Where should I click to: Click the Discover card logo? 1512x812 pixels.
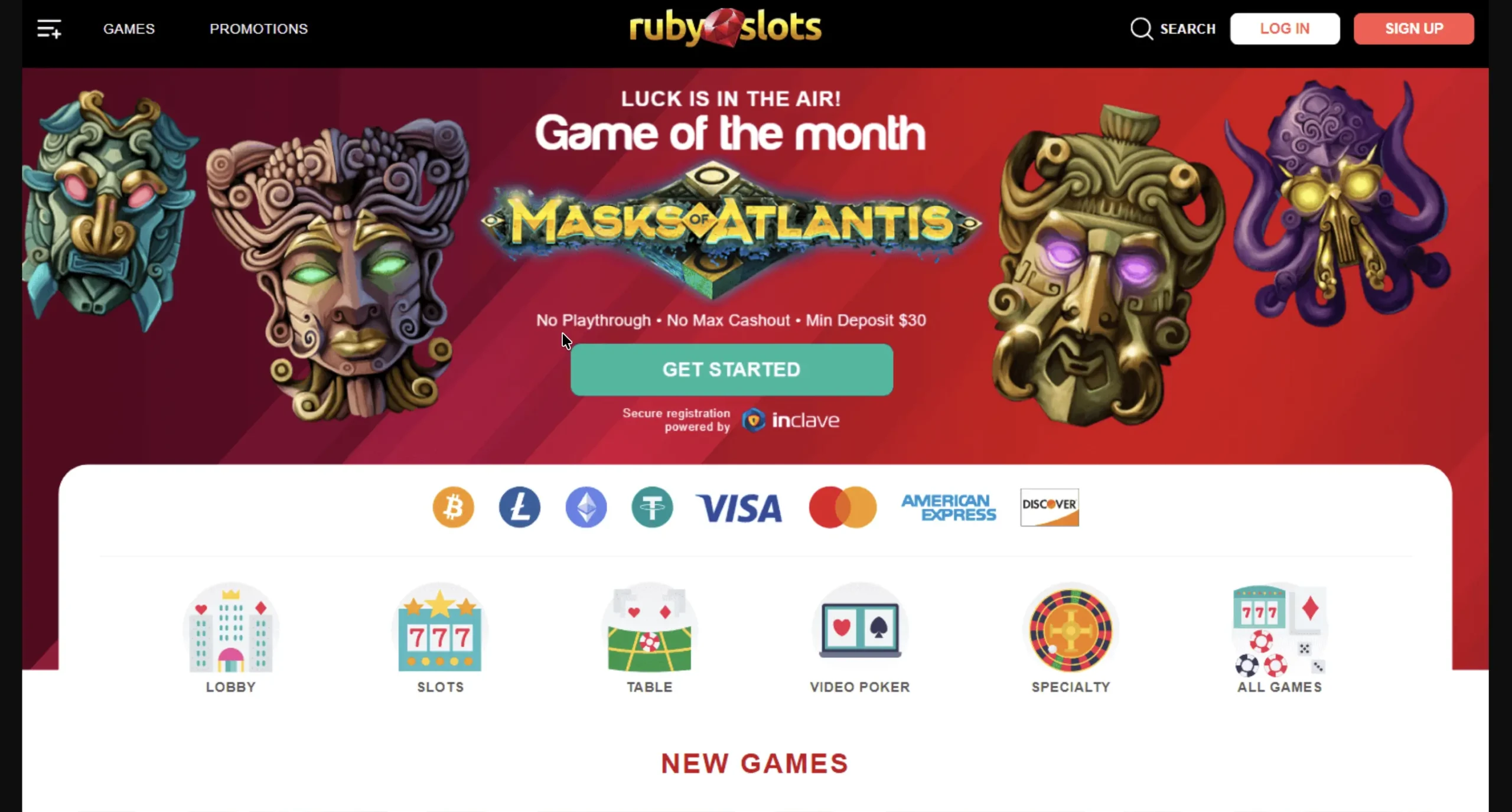click(x=1050, y=507)
